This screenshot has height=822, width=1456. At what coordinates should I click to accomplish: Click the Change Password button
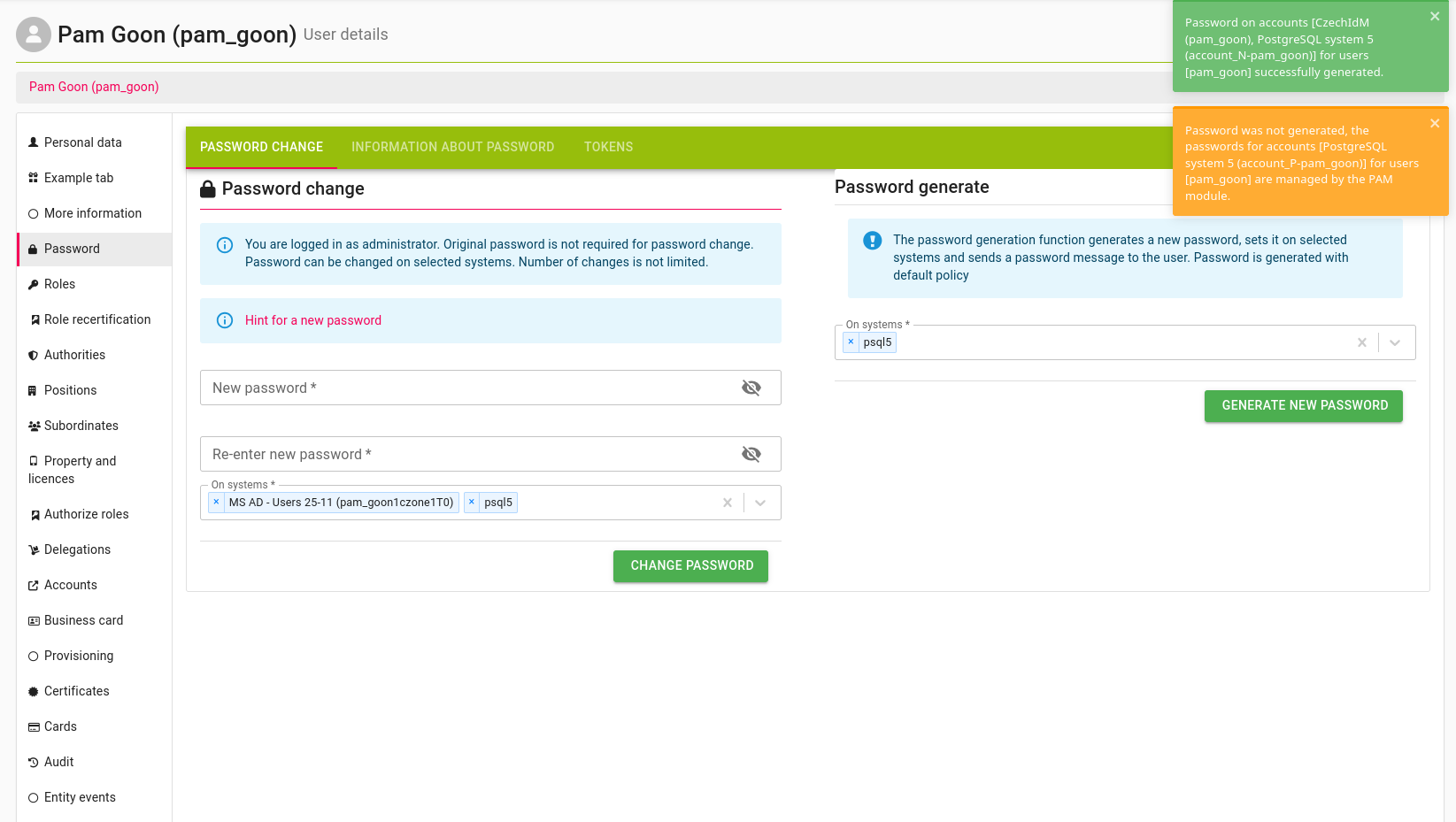click(690, 565)
